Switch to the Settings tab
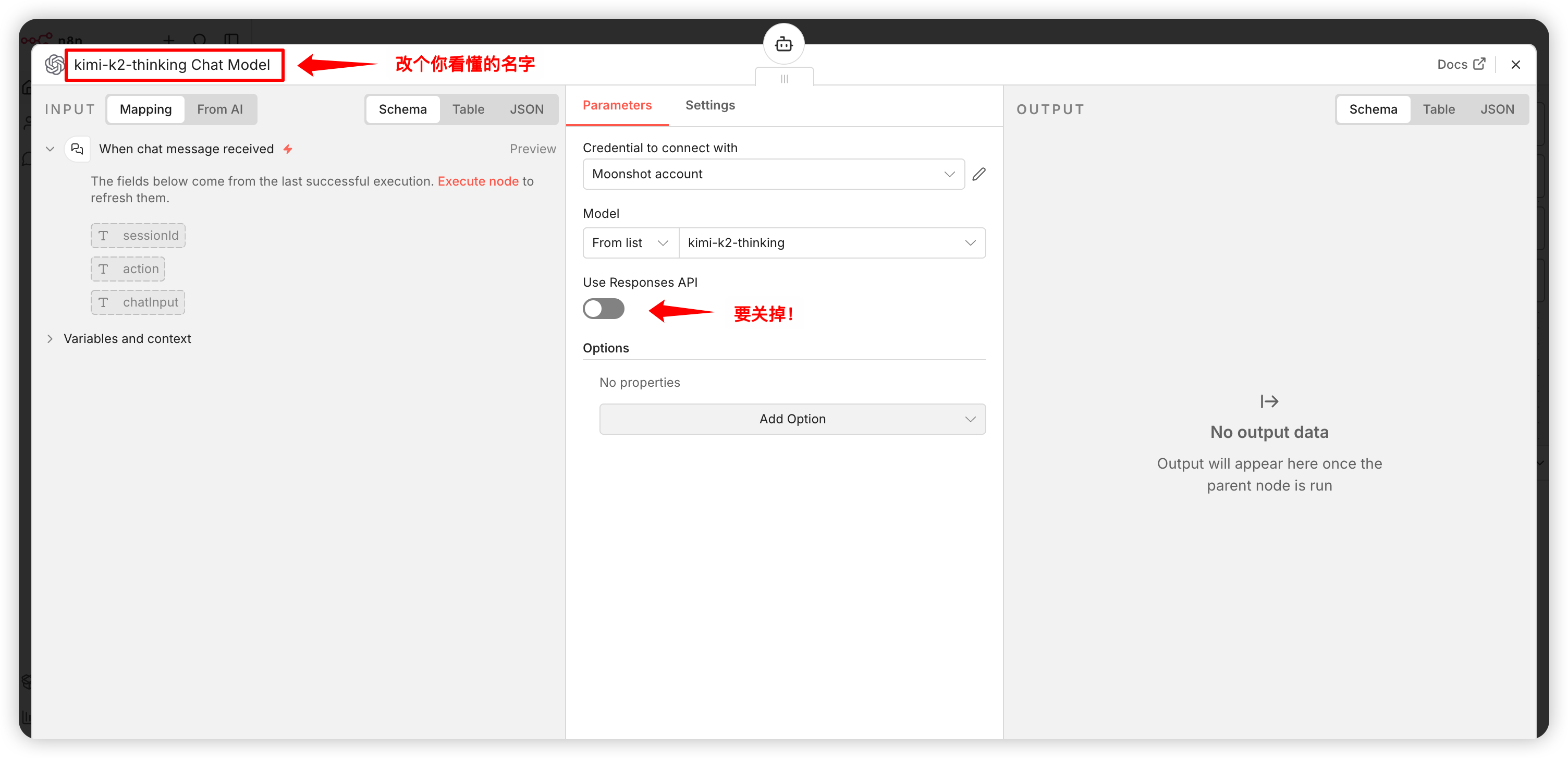1568x758 pixels. tap(710, 105)
